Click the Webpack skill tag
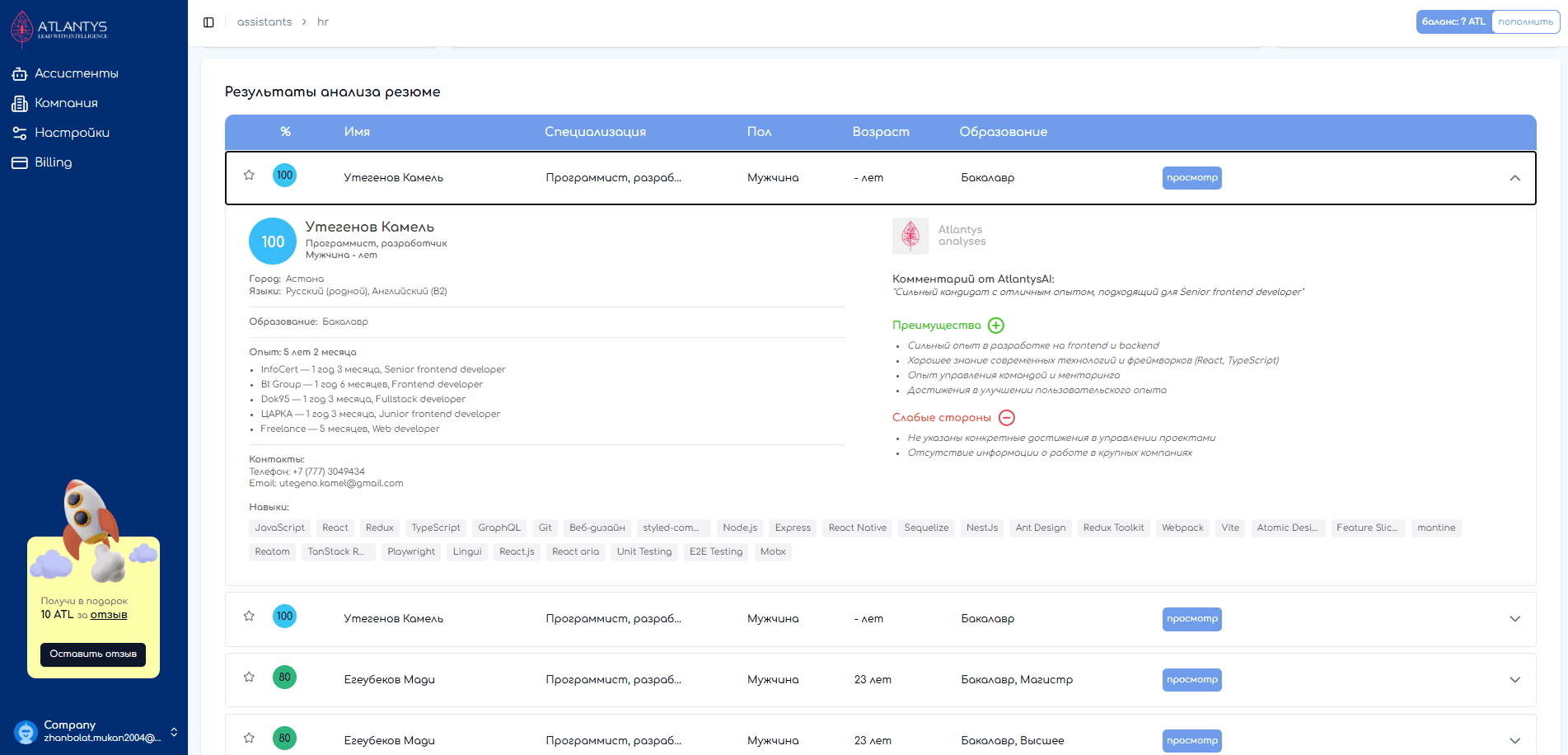 (x=1182, y=528)
